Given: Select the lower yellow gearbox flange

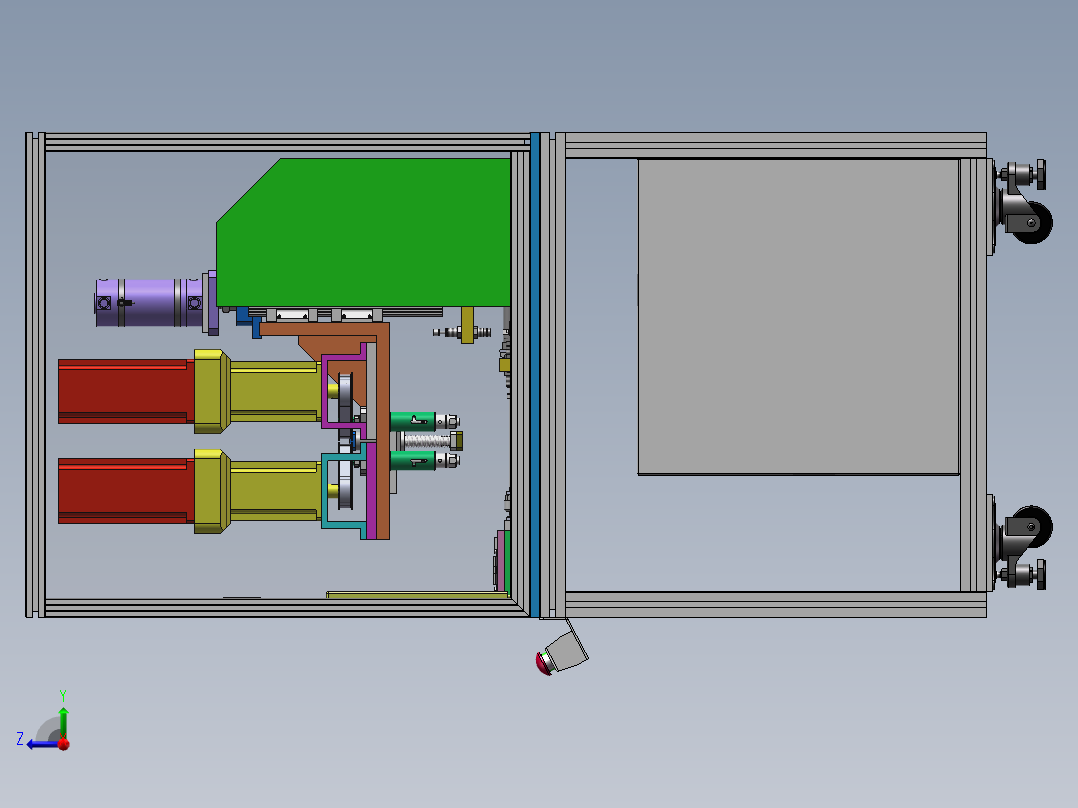Looking at the screenshot, I should pos(212,491).
